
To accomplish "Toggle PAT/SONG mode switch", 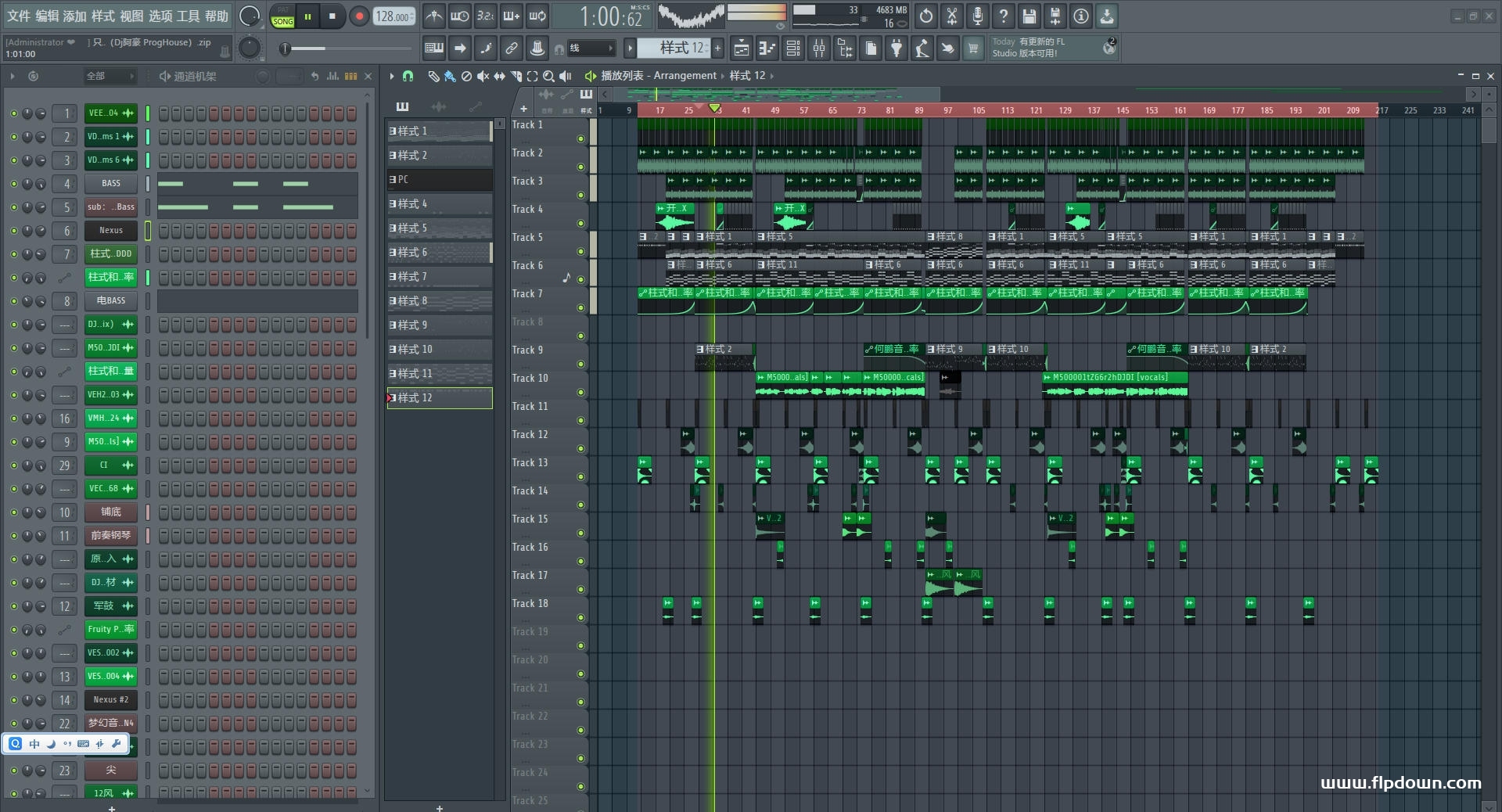I will pyautogui.click(x=282, y=16).
